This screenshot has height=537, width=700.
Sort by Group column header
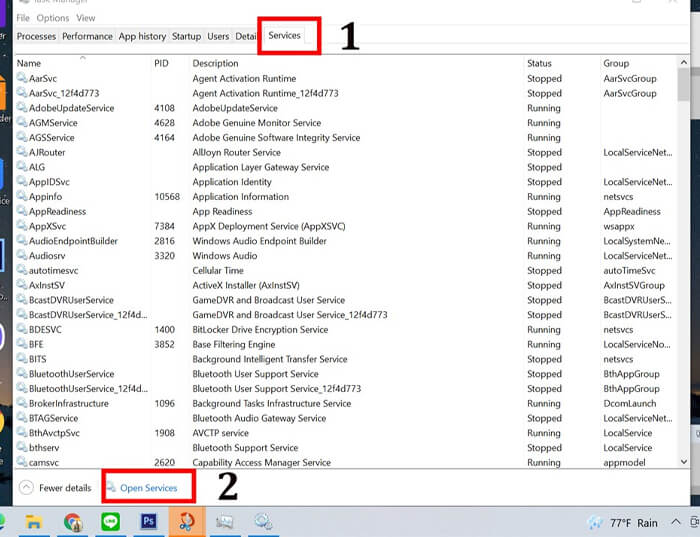[616, 63]
